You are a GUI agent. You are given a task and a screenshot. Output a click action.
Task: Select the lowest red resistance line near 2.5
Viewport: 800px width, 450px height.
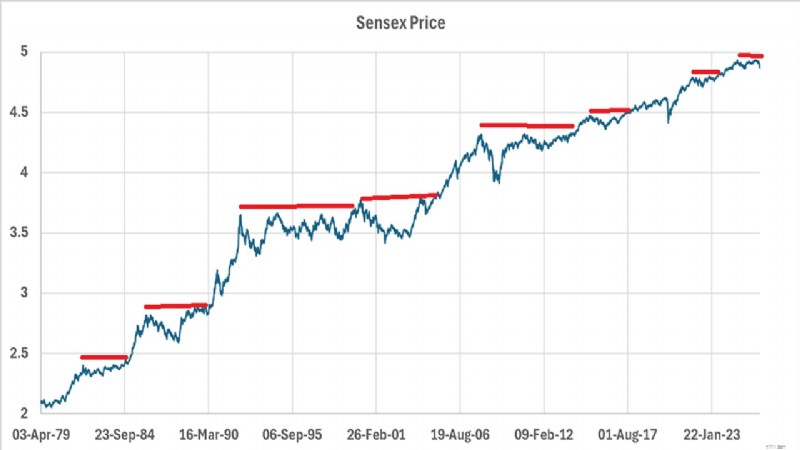pyautogui.click(x=104, y=357)
